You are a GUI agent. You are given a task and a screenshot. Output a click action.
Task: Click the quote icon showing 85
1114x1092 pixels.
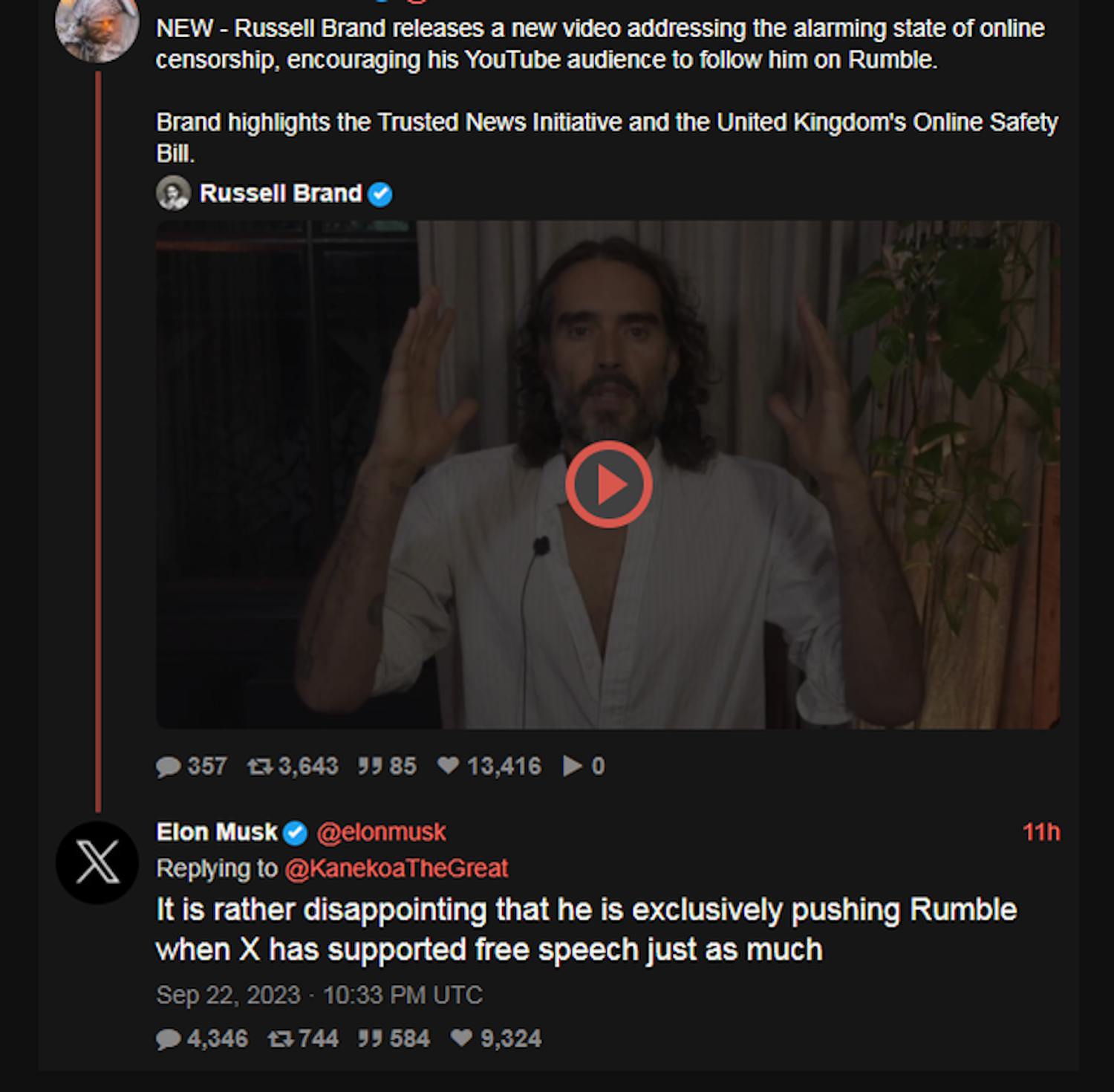tap(369, 767)
